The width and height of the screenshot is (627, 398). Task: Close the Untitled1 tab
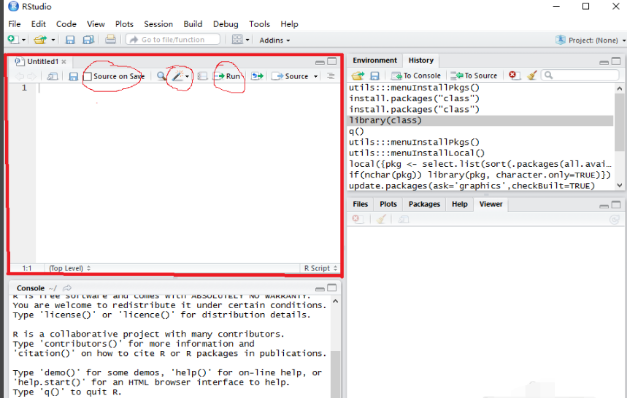[64, 62]
